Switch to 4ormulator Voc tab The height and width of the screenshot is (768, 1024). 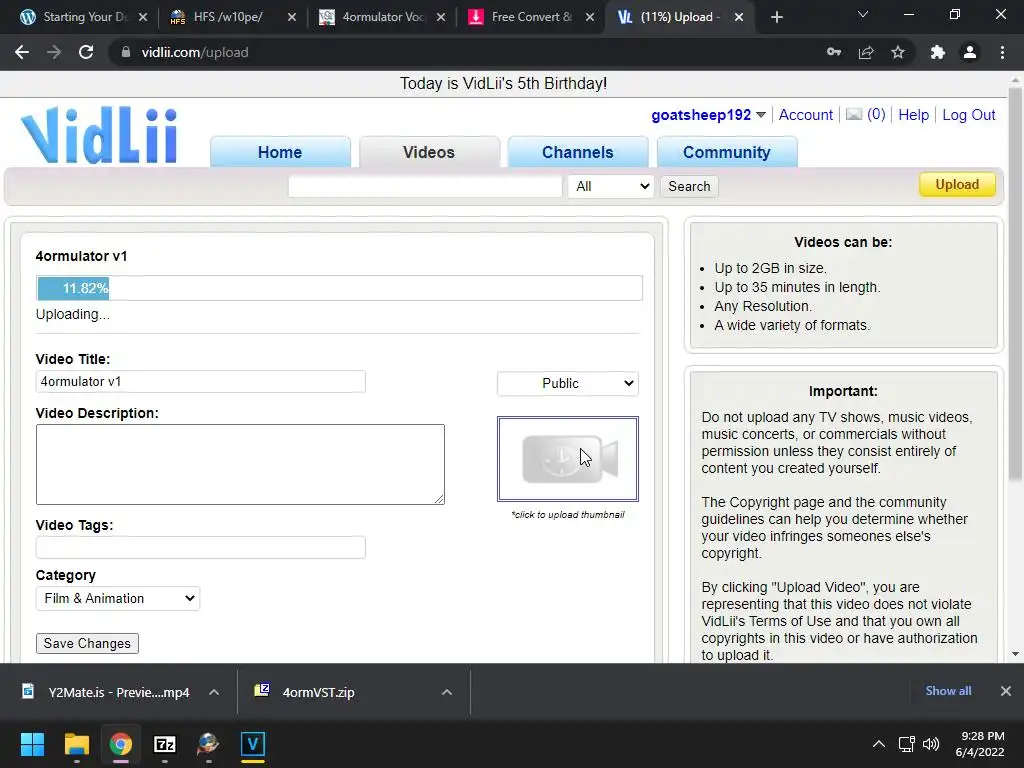click(382, 17)
